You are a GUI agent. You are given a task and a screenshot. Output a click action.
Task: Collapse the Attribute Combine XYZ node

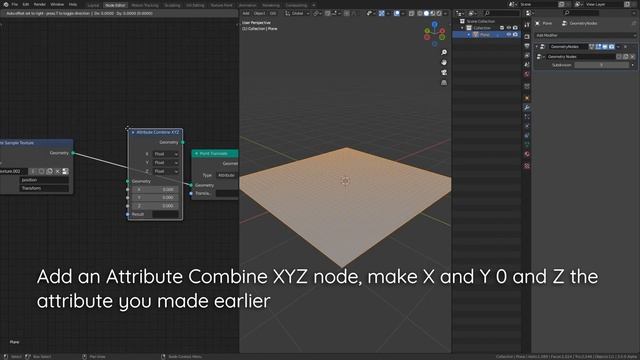133,132
